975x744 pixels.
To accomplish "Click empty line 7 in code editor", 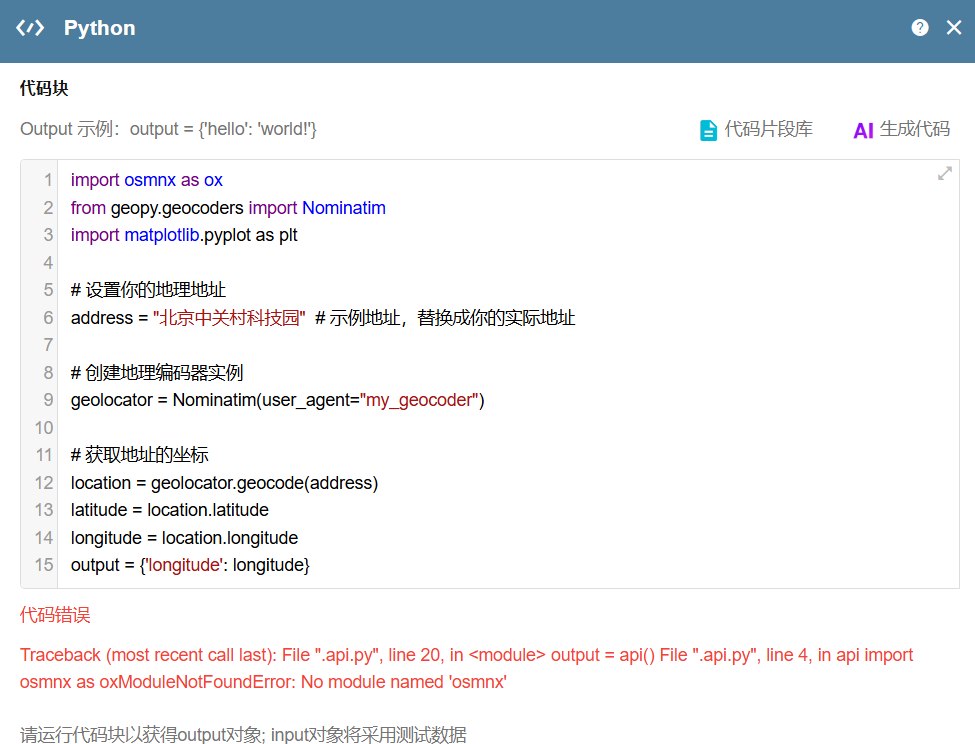I will (x=508, y=345).
